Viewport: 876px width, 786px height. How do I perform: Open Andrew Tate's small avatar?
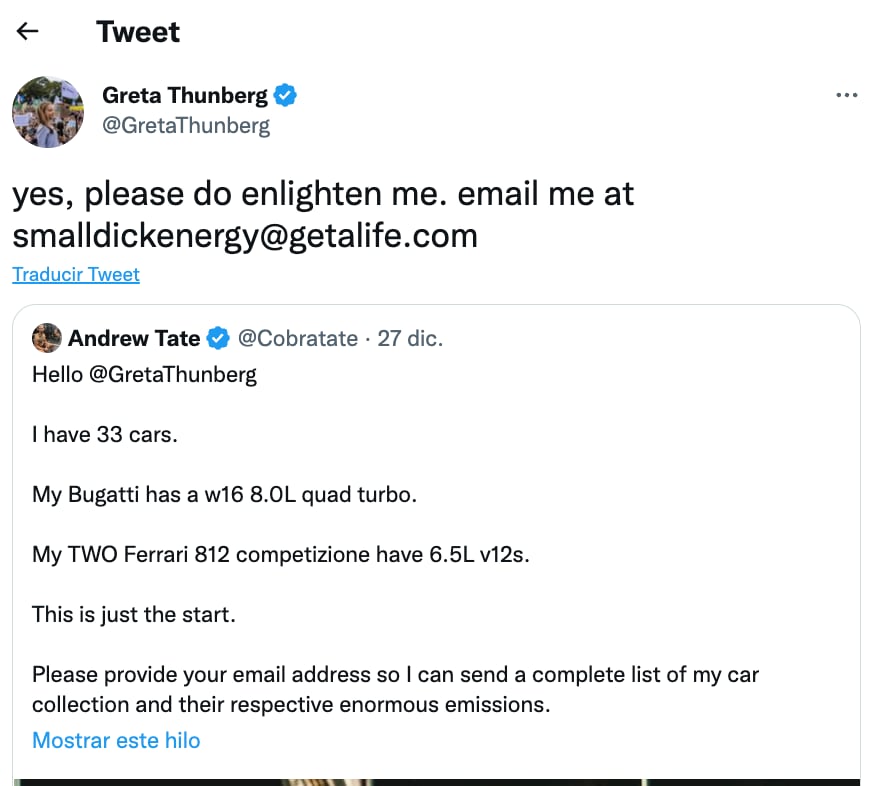click(46, 338)
